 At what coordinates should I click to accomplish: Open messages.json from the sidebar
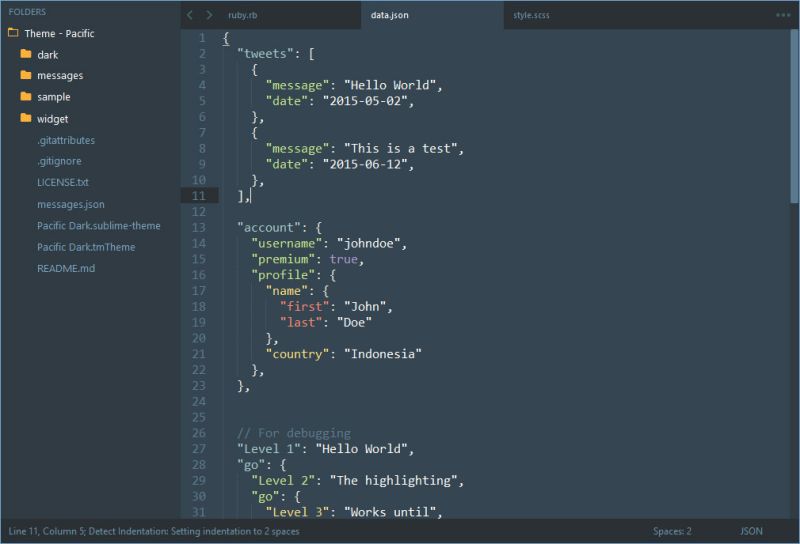(70, 204)
